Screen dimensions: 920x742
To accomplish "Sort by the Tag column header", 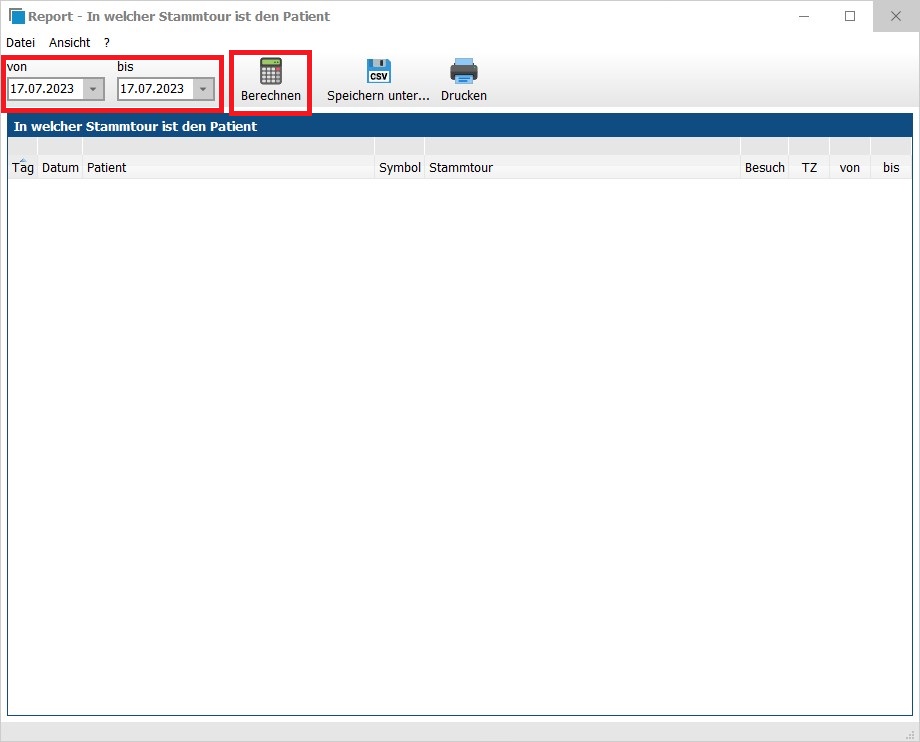I will click(x=23, y=167).
